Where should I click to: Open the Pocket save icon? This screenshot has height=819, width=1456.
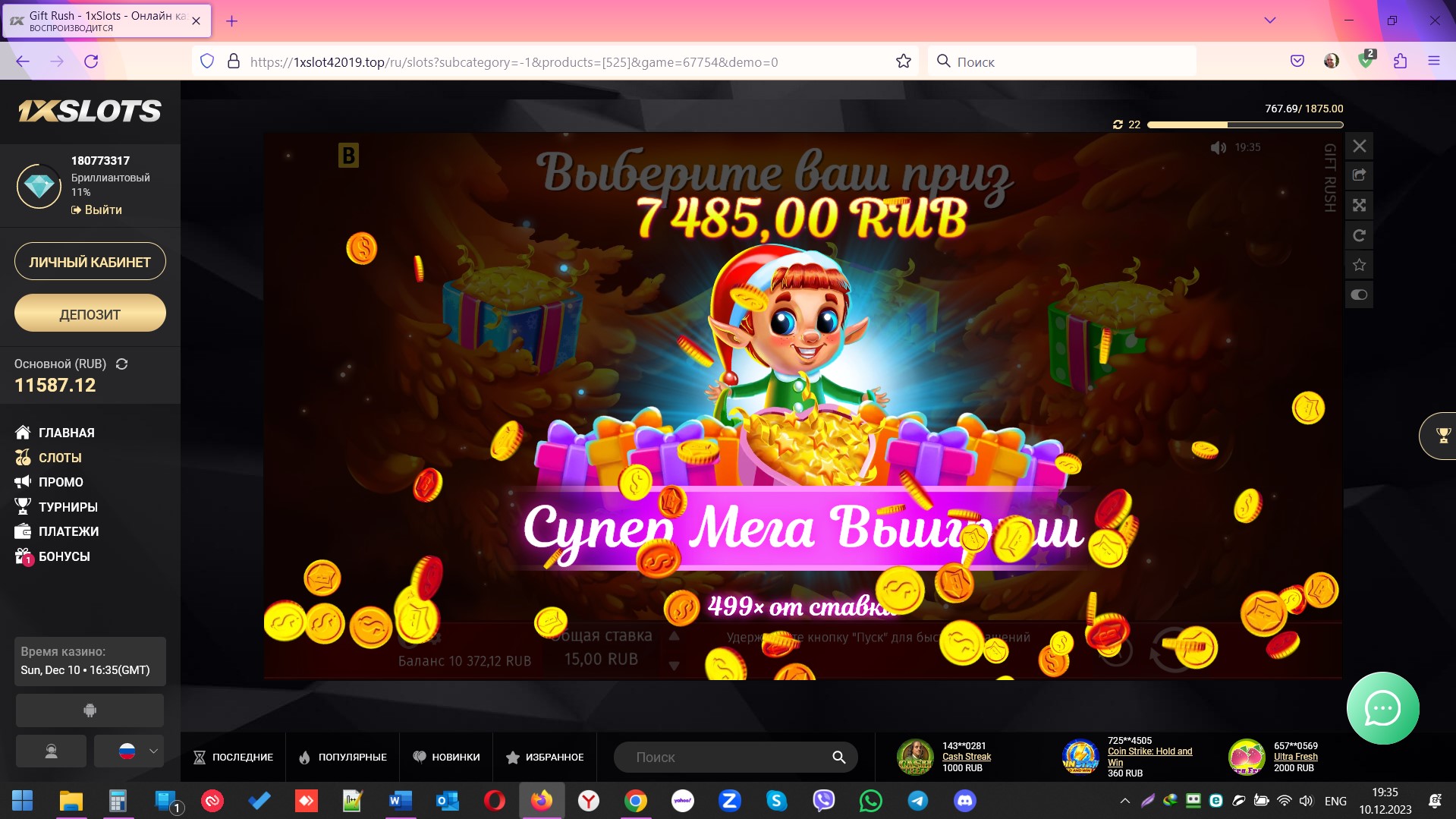click(x=1297, y=61)
